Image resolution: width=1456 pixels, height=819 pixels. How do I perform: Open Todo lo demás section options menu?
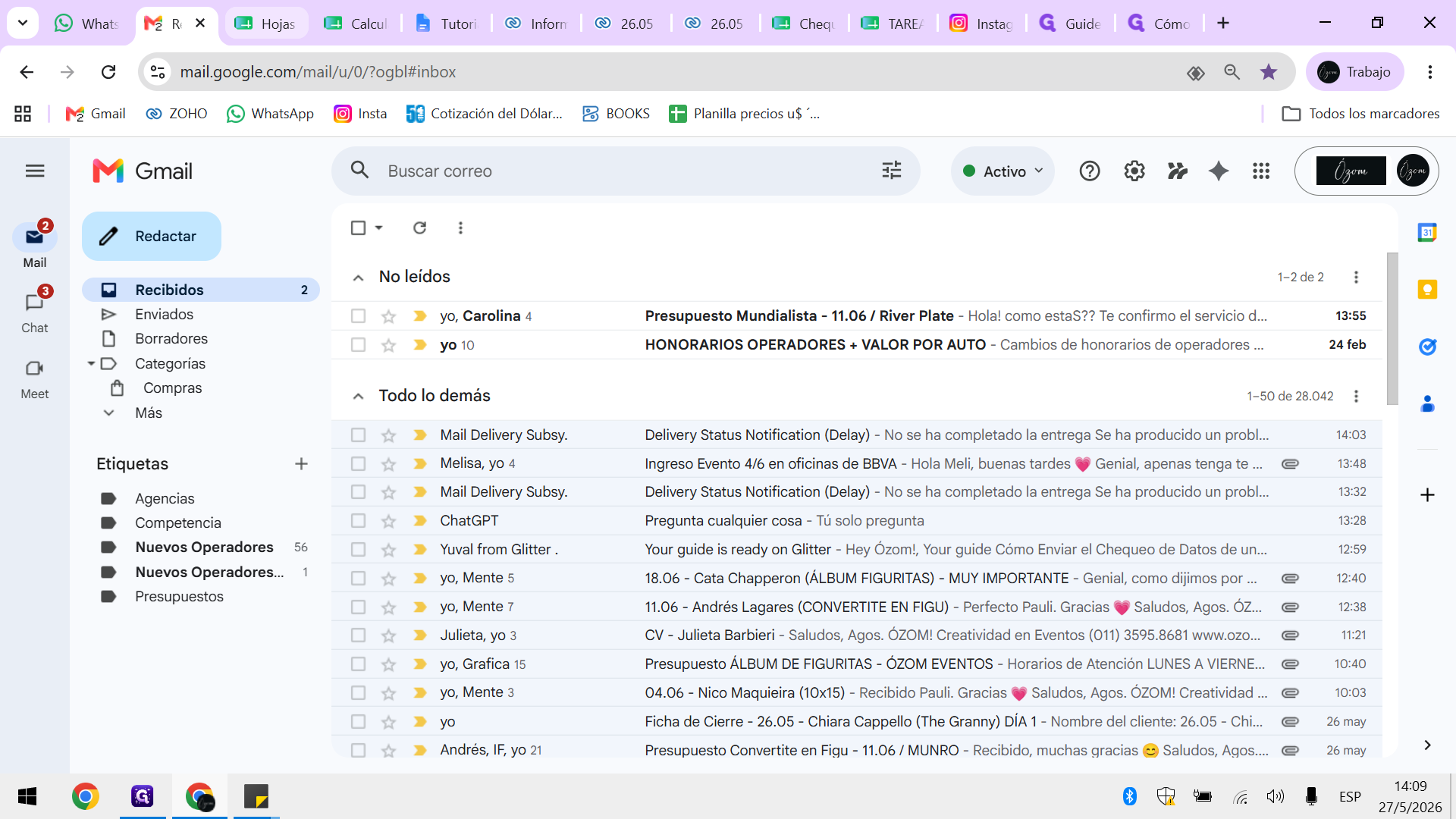[1356, 396]
